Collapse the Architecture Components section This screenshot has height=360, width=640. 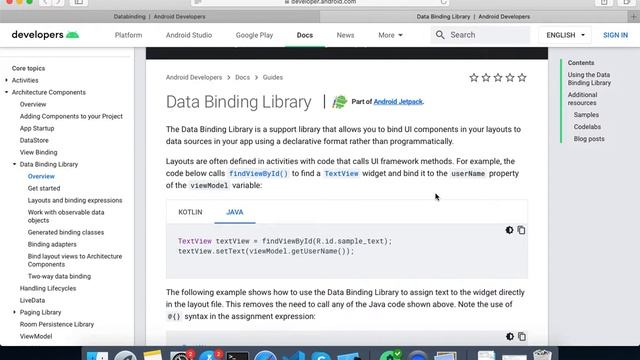click(x=7, y=92)
